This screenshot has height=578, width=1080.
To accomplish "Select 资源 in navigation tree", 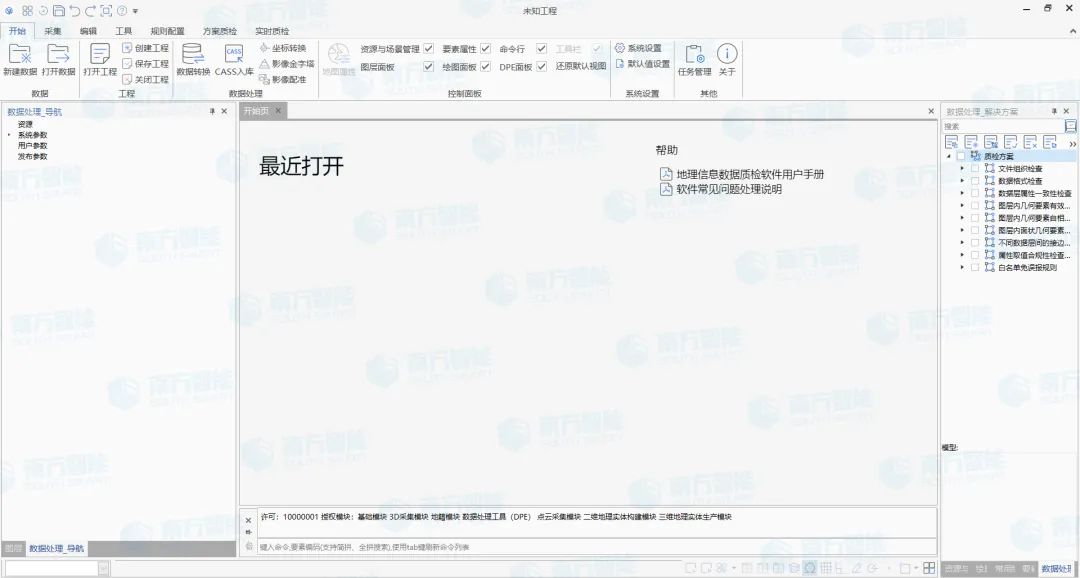I will tap(25, 124).
